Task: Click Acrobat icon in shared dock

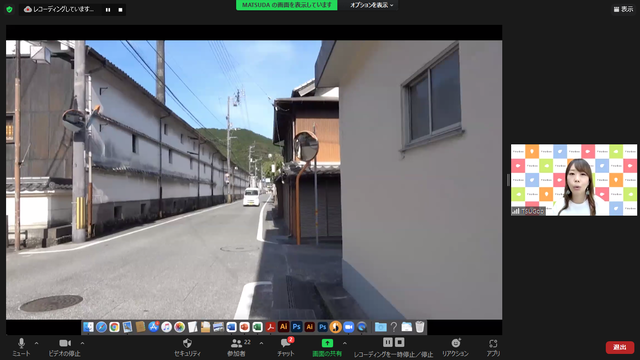Action: pos(270,327)
